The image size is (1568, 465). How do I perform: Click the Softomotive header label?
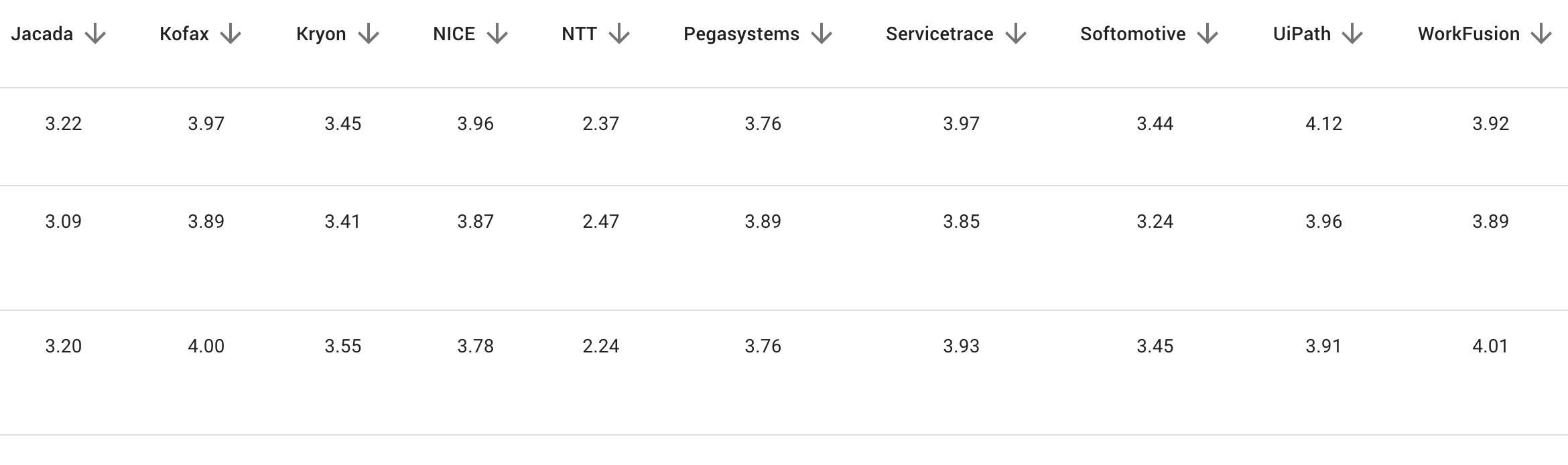[x=1133, y=34]
